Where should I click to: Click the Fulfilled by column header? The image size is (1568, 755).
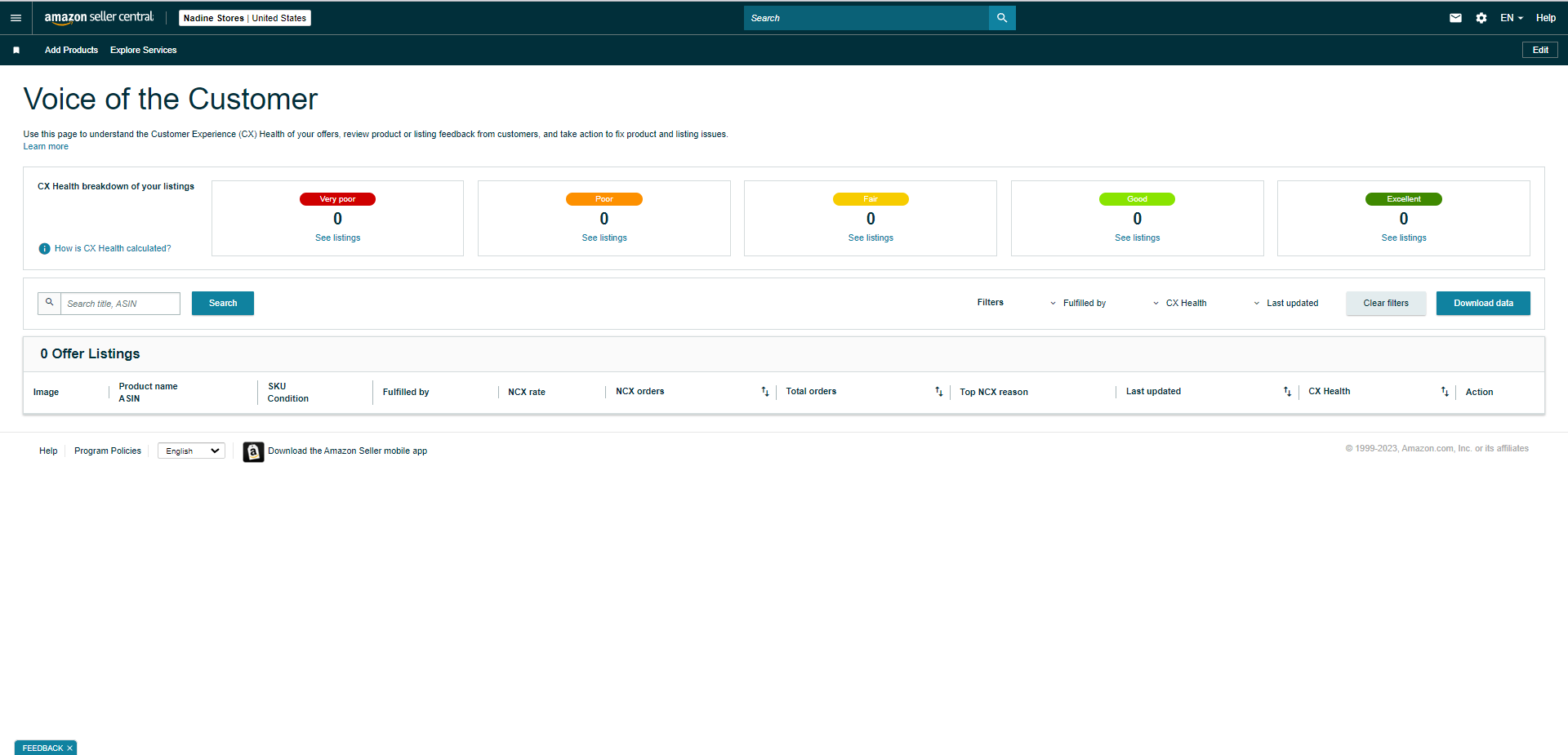click(406, 393)
